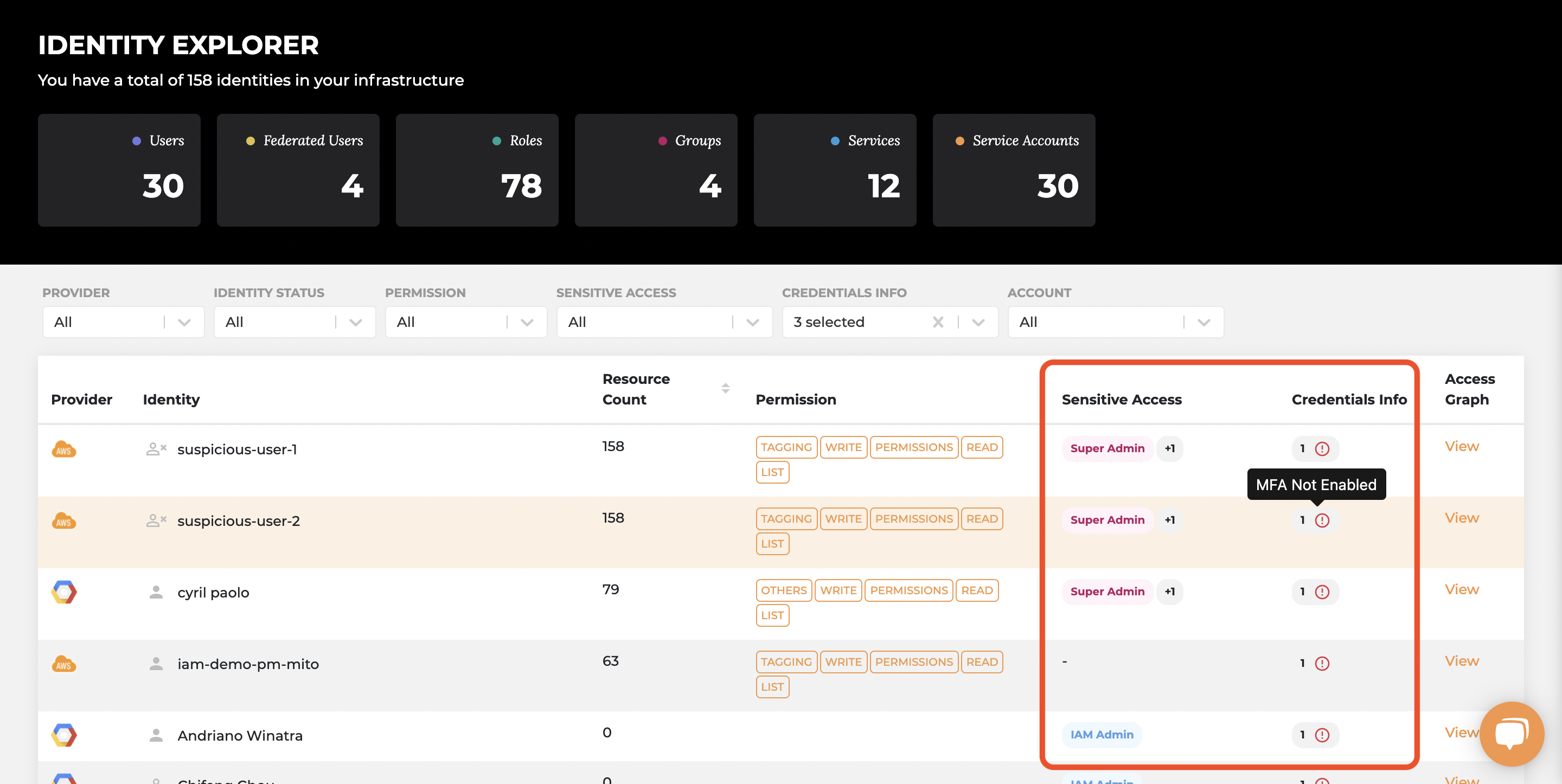View access graph for iam-demo-pm-mito

point(1461,661)
